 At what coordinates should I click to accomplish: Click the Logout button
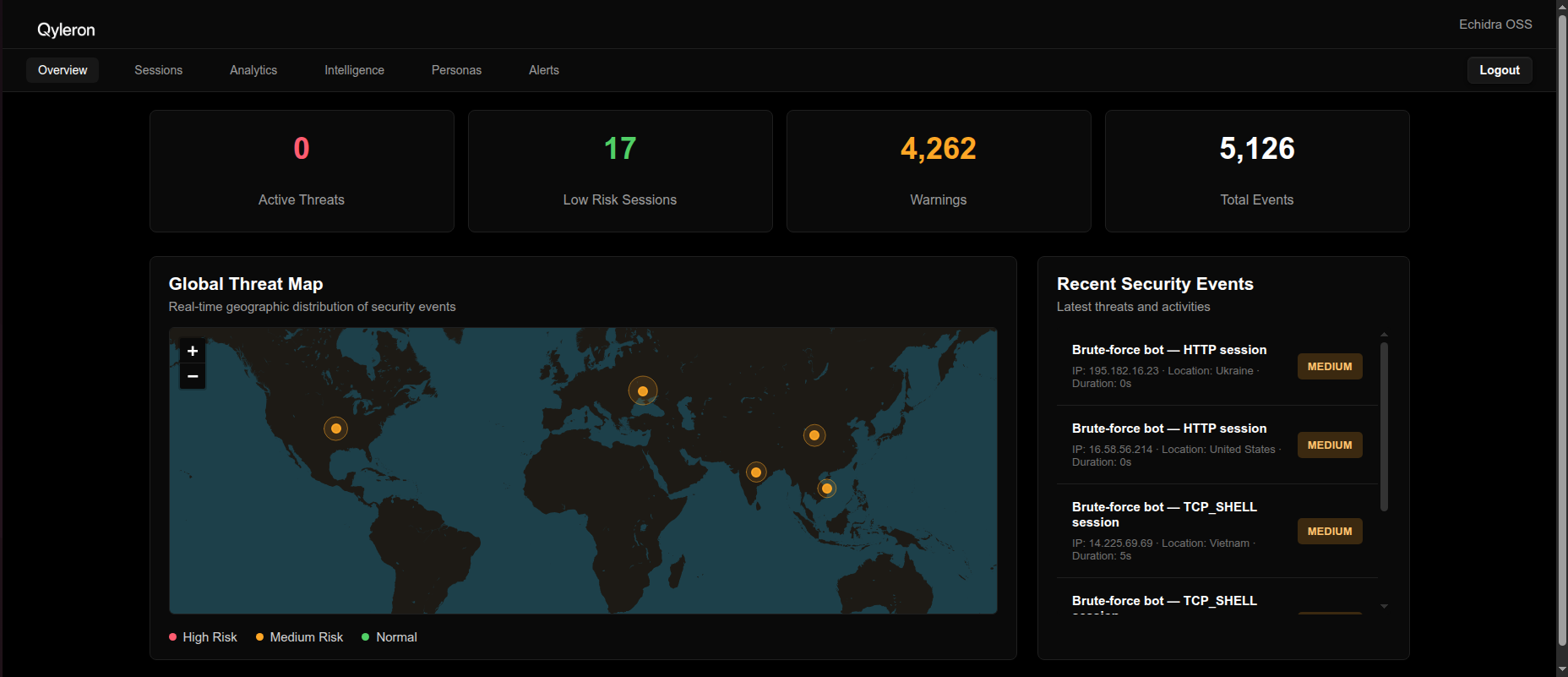(1500, 70)
